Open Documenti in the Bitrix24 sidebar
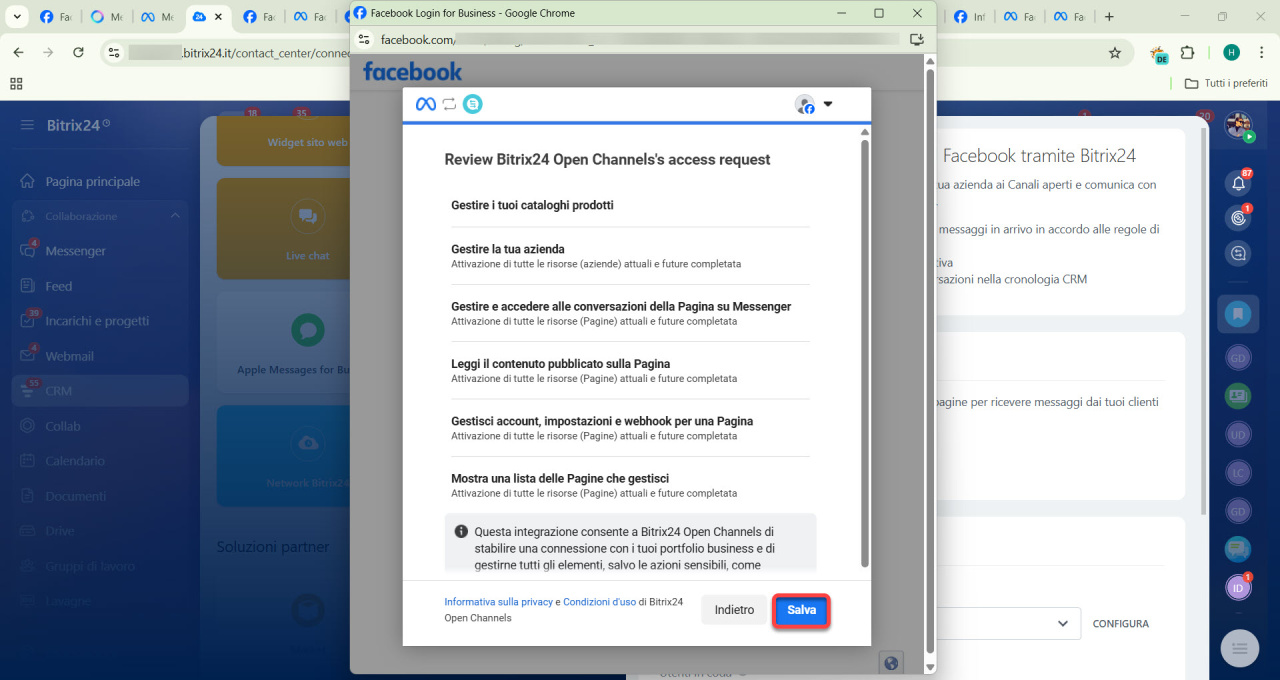Viewport: 1280px width, 680px height. [x=75, y=496]
